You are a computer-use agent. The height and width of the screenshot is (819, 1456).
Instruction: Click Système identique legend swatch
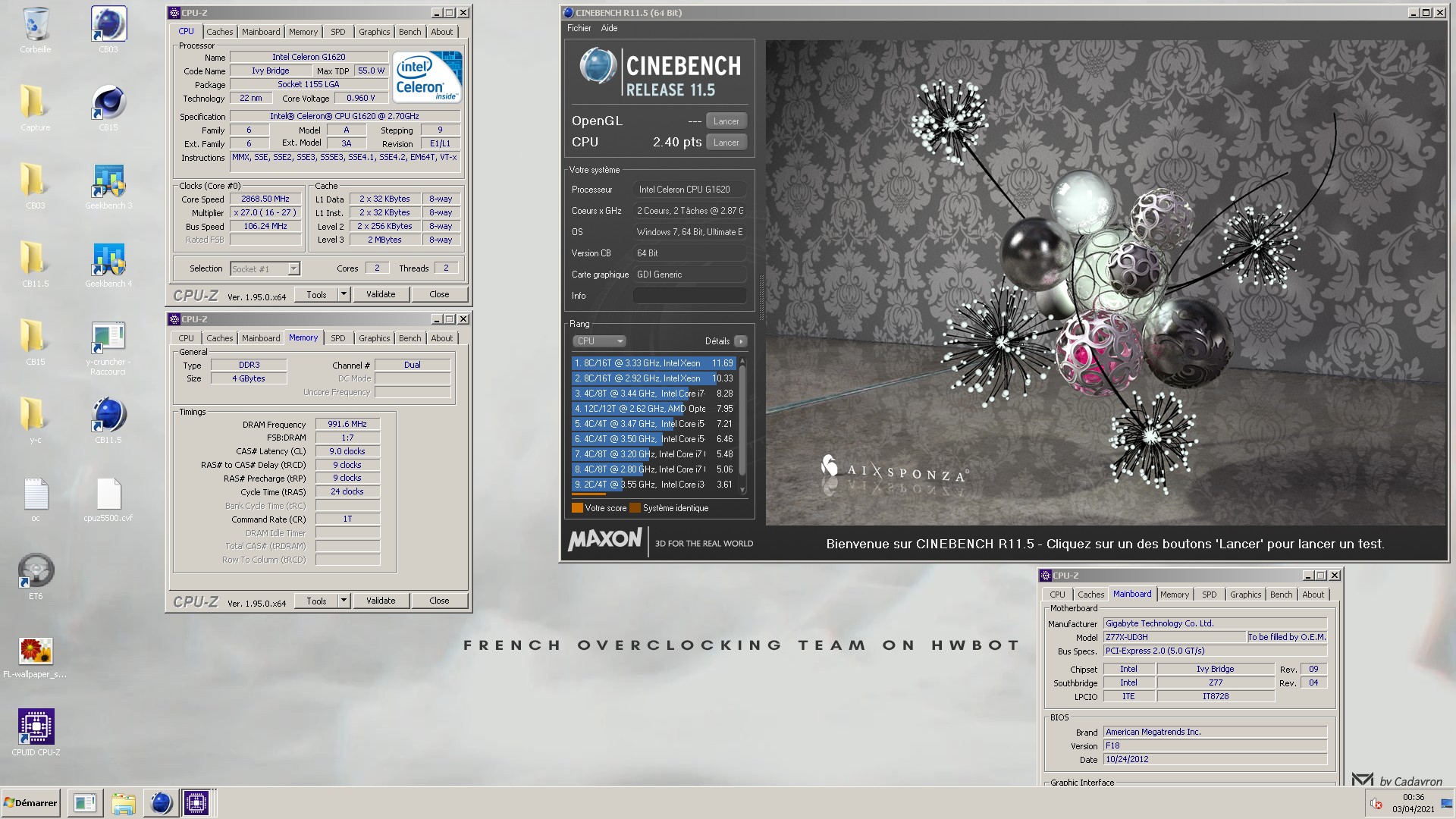(635, 508)
